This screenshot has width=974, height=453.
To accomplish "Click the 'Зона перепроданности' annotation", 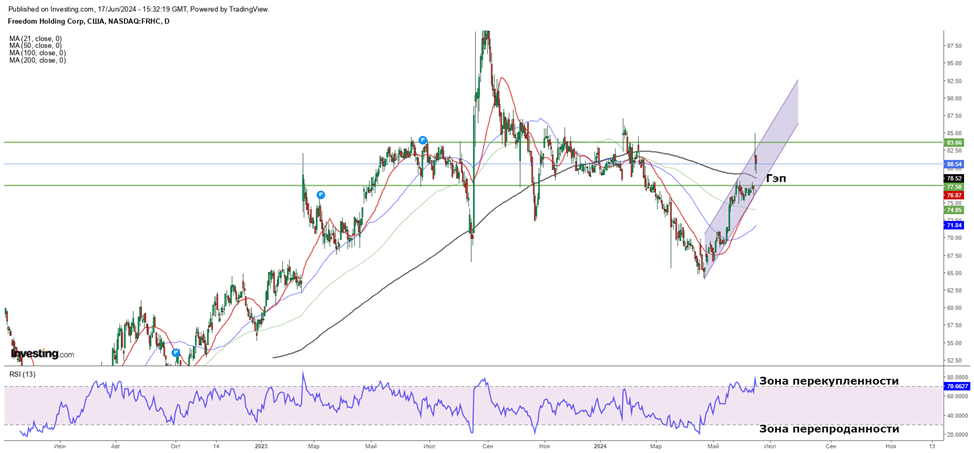I will (x=829, y=429).
